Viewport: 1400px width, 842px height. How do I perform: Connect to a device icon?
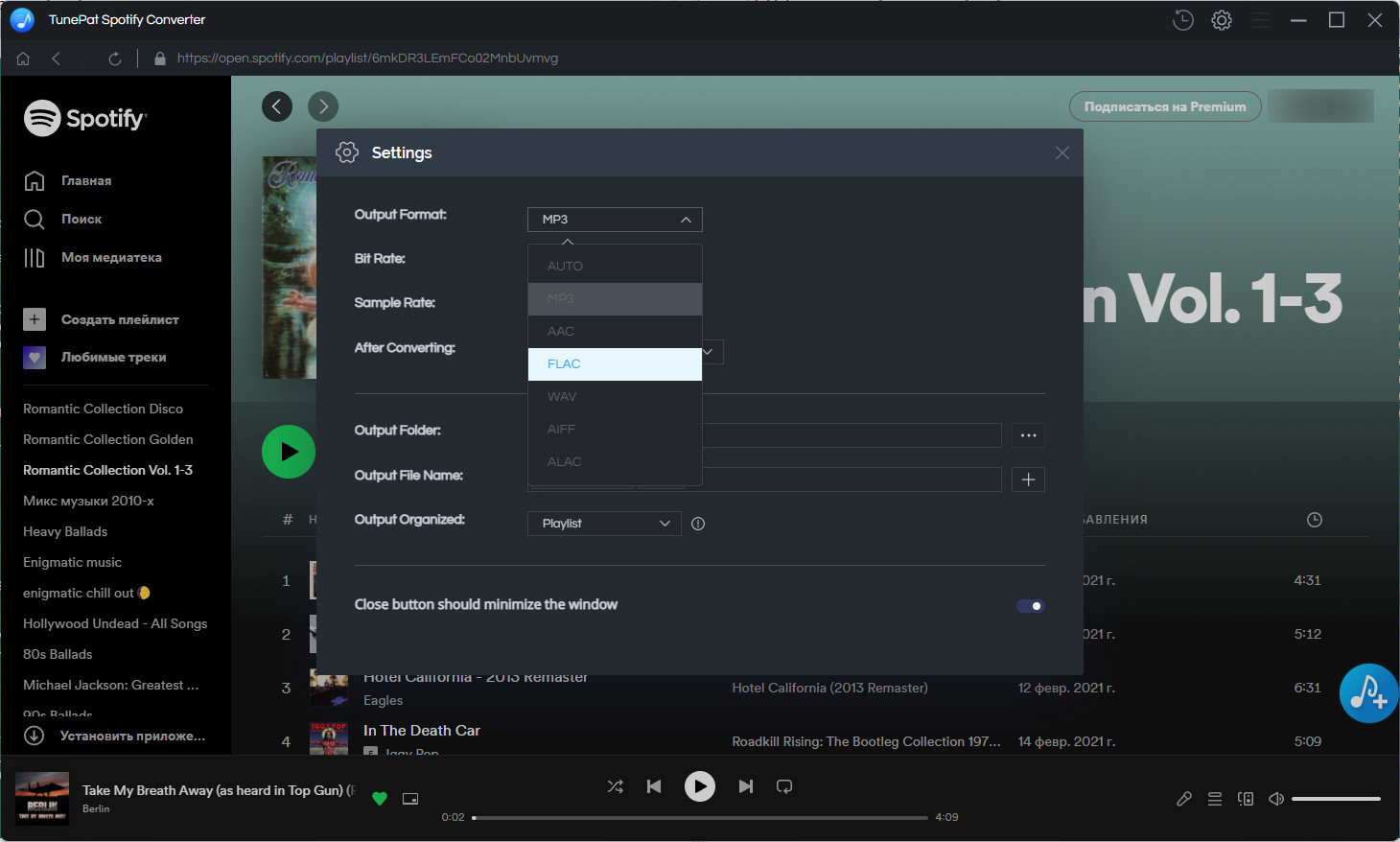click(x=1246, y=799)
